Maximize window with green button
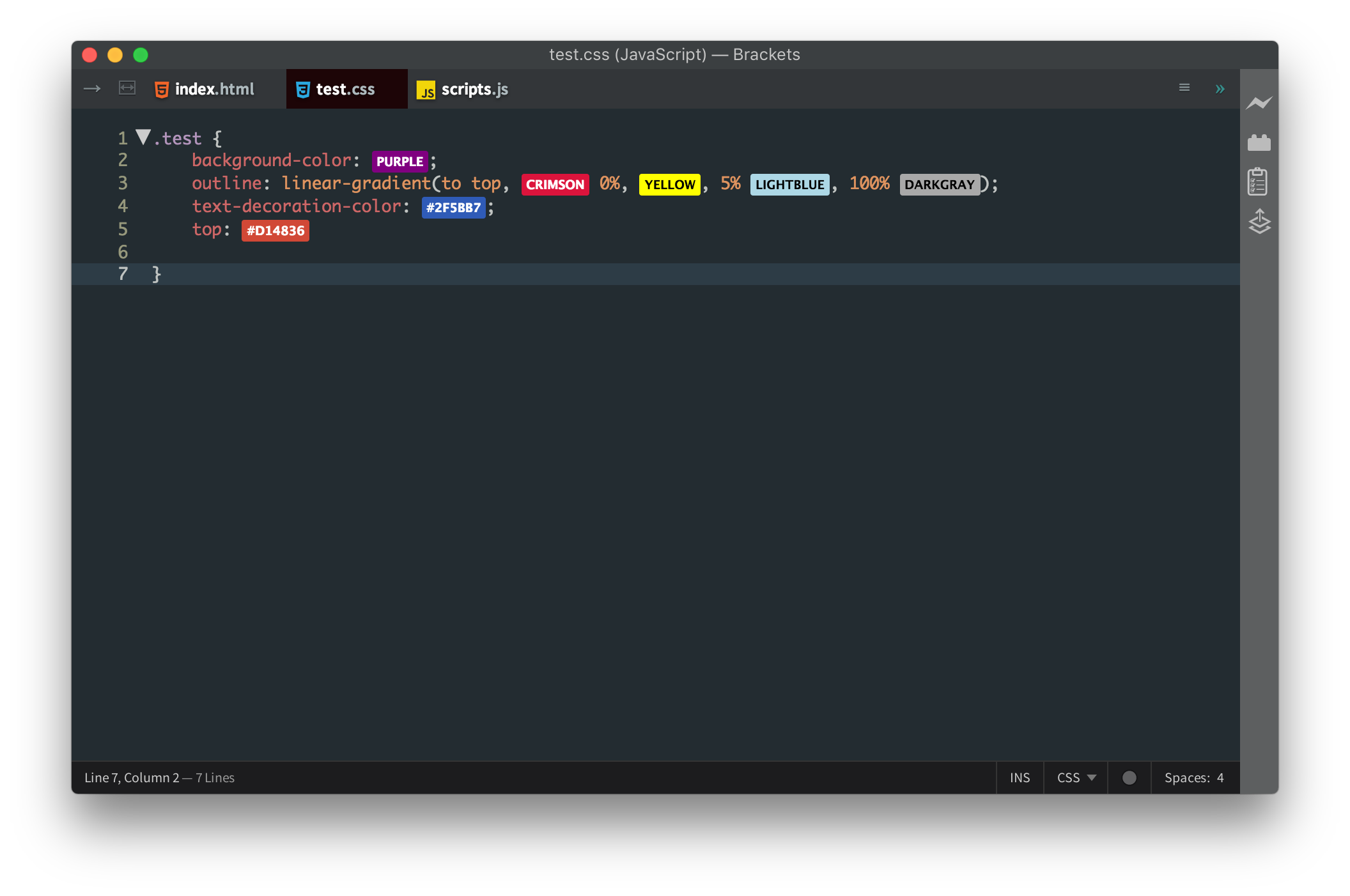The width and height of the screenshot is (1350, 896). coord(141,55)
